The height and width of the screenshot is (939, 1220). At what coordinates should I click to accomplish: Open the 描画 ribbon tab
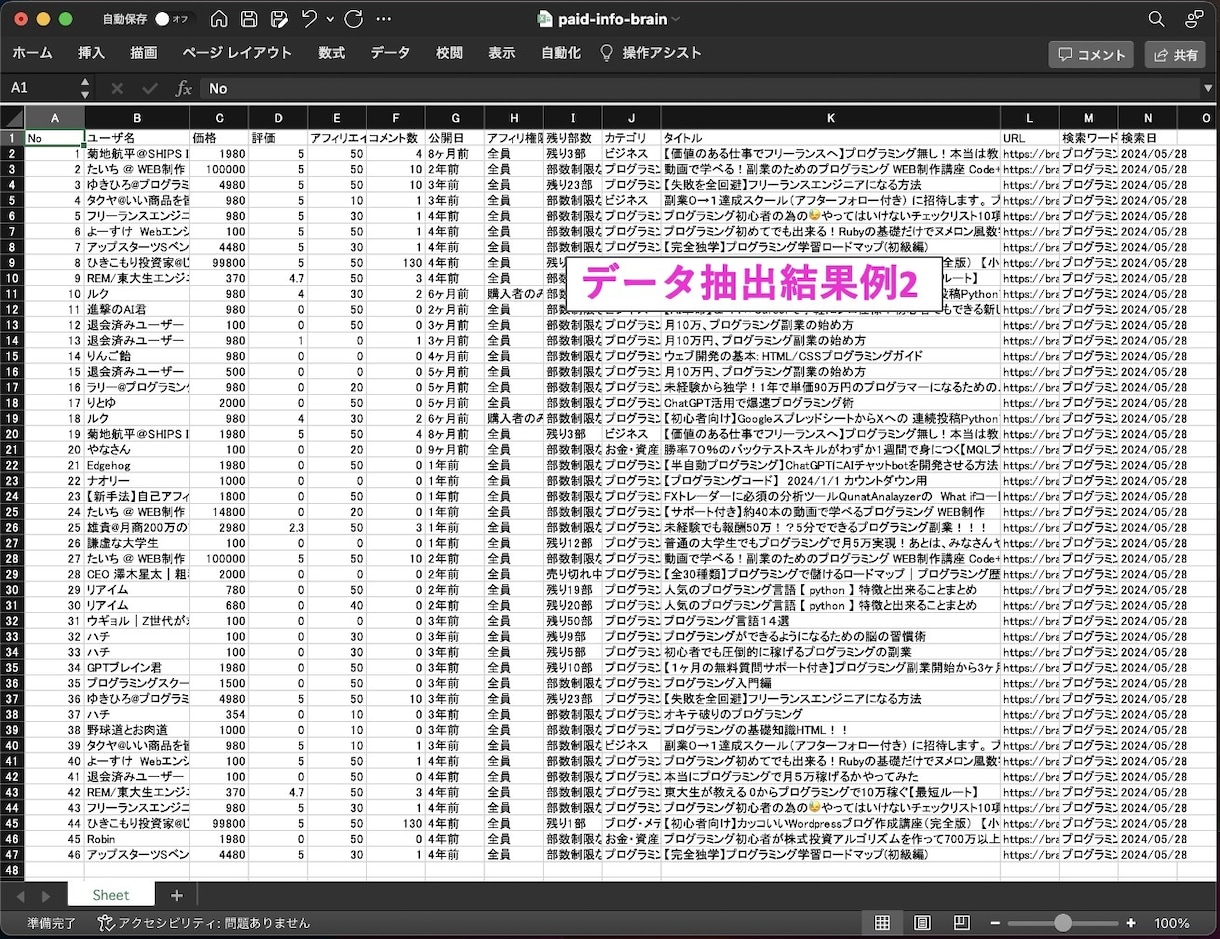[143, 53]
